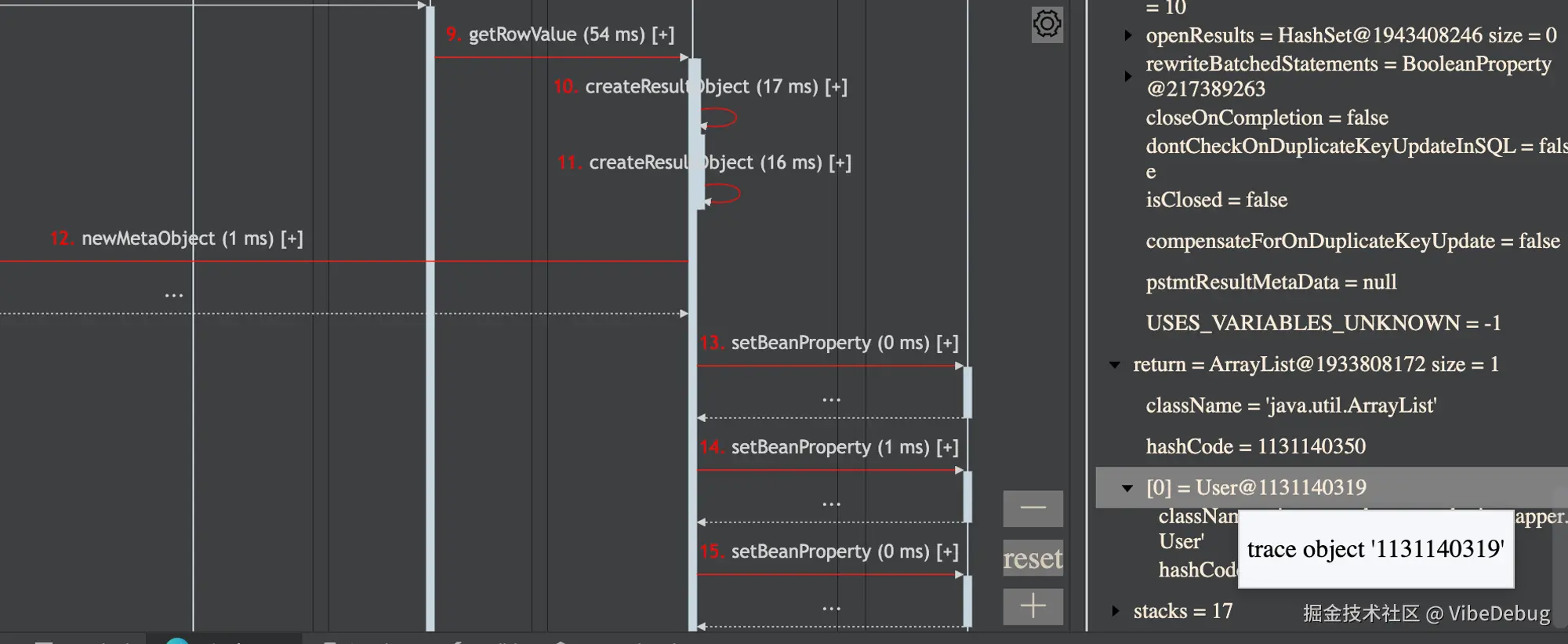Collapse the [0] = User@1131140319 node
The image size is (1568, 644).
point(1127,488)
